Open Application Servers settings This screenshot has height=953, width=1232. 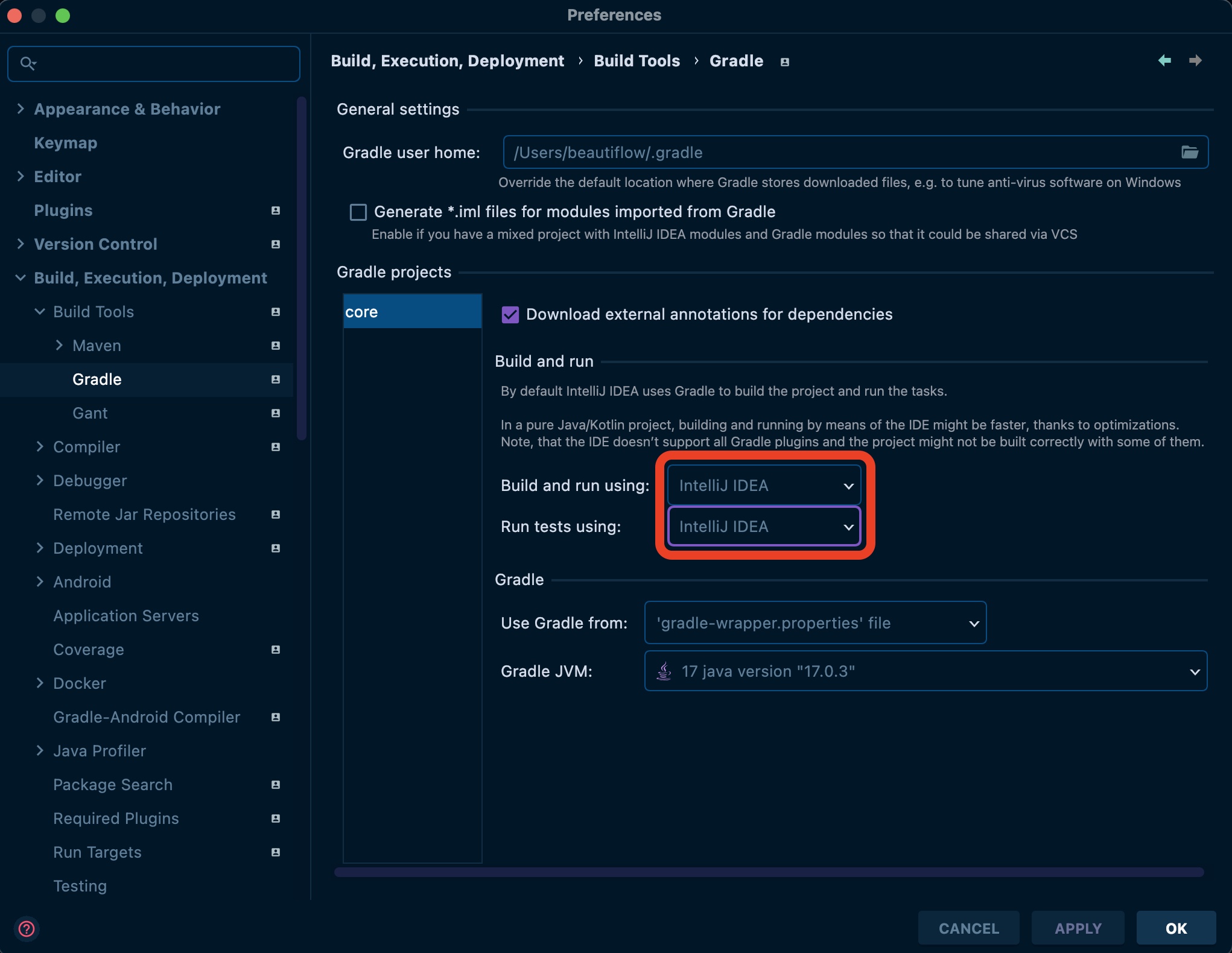(x=126, y=616)
